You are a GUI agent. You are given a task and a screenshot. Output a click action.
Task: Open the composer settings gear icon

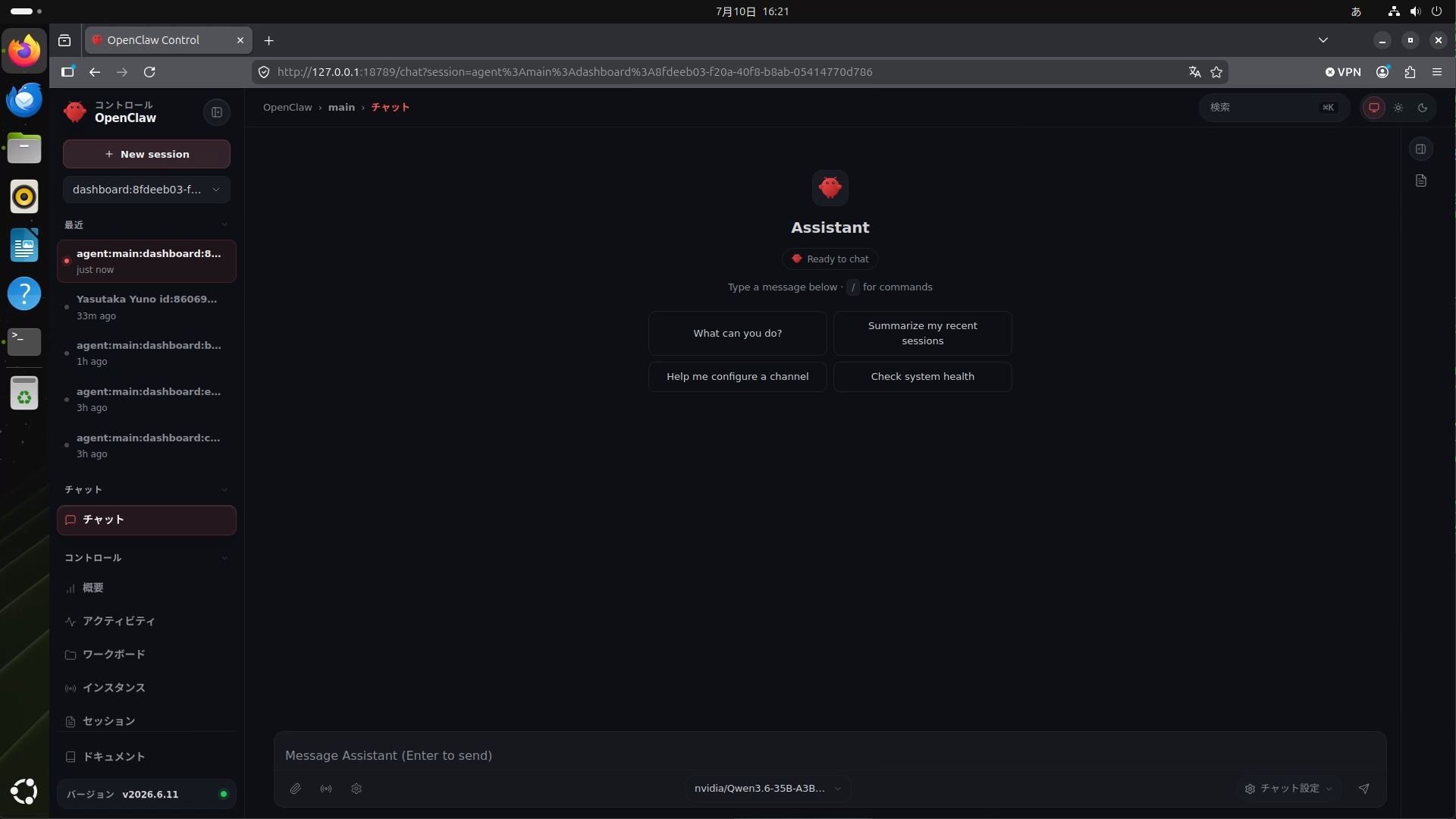(356, 789)
